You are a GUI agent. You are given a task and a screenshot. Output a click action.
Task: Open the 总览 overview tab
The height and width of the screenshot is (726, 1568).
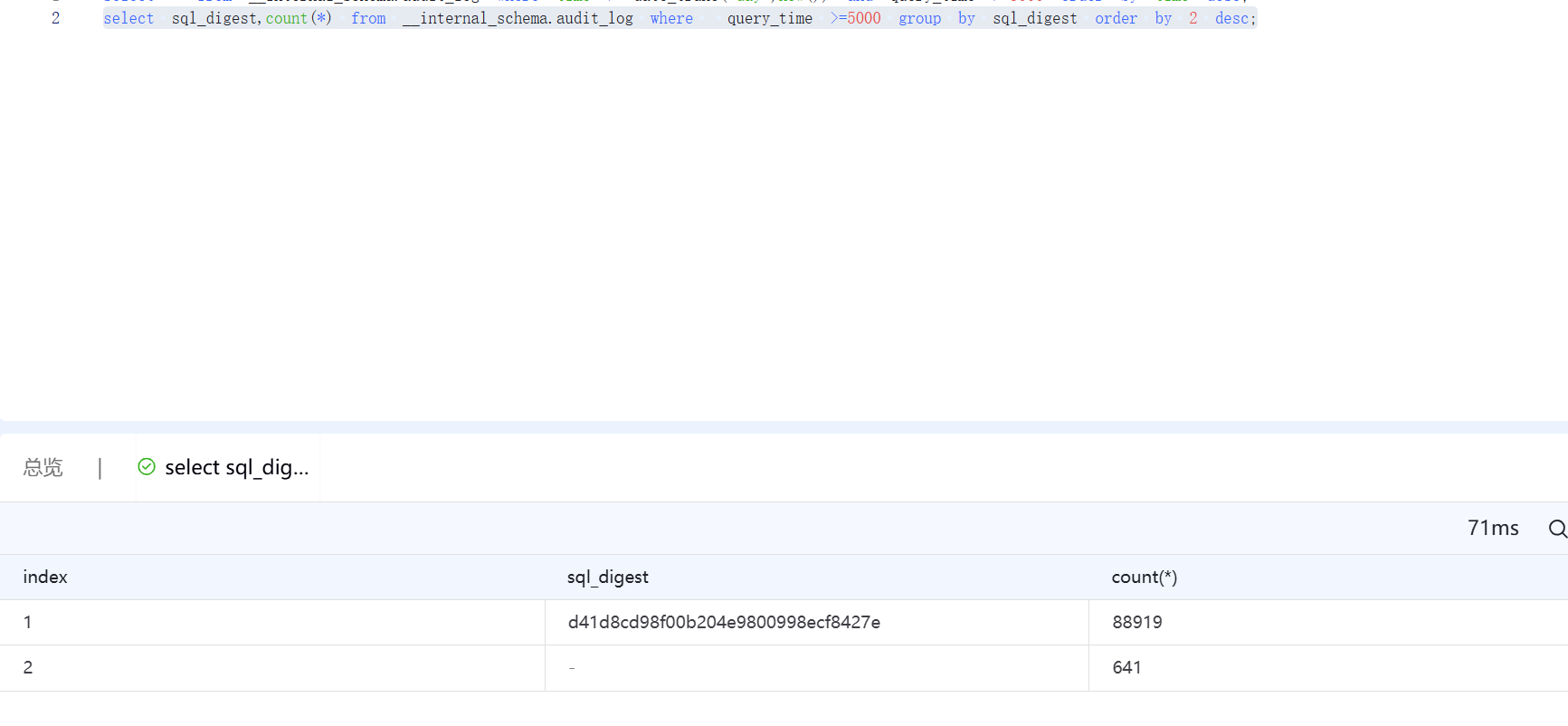pos(43,467)
